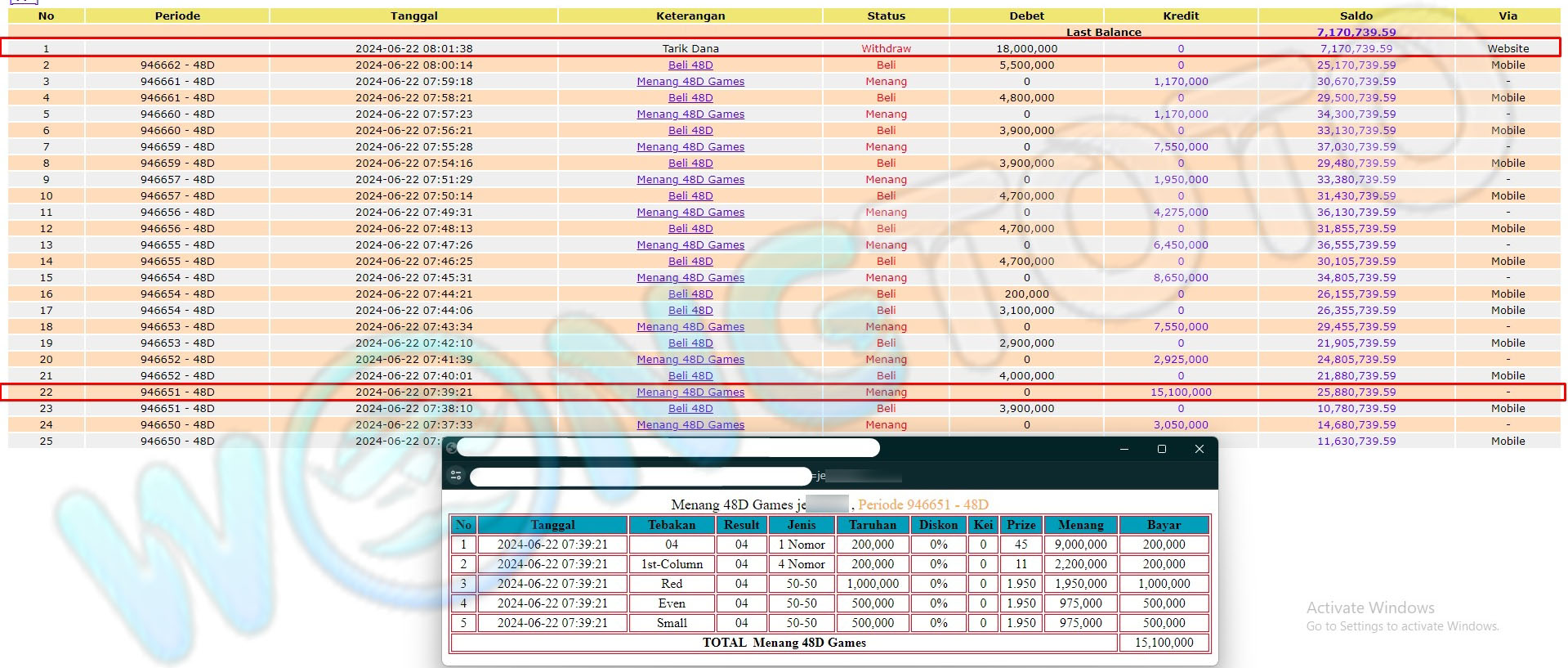
Task: Click Beli 48D link in row 23
Action: pos(690,409)
